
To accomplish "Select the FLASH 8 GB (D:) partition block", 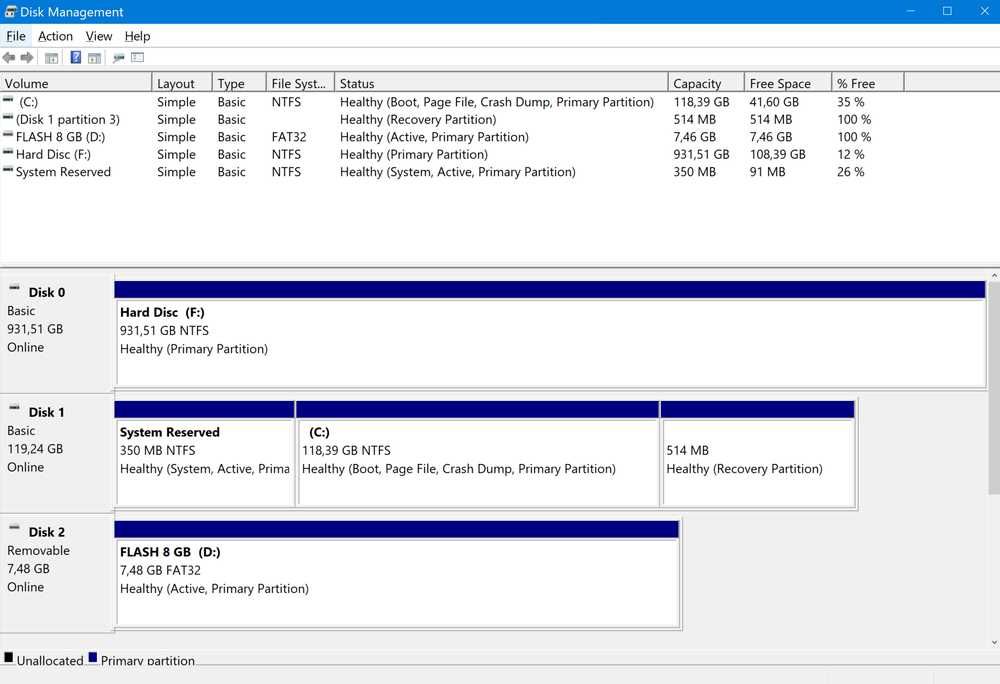I will [x=397, y=574].
